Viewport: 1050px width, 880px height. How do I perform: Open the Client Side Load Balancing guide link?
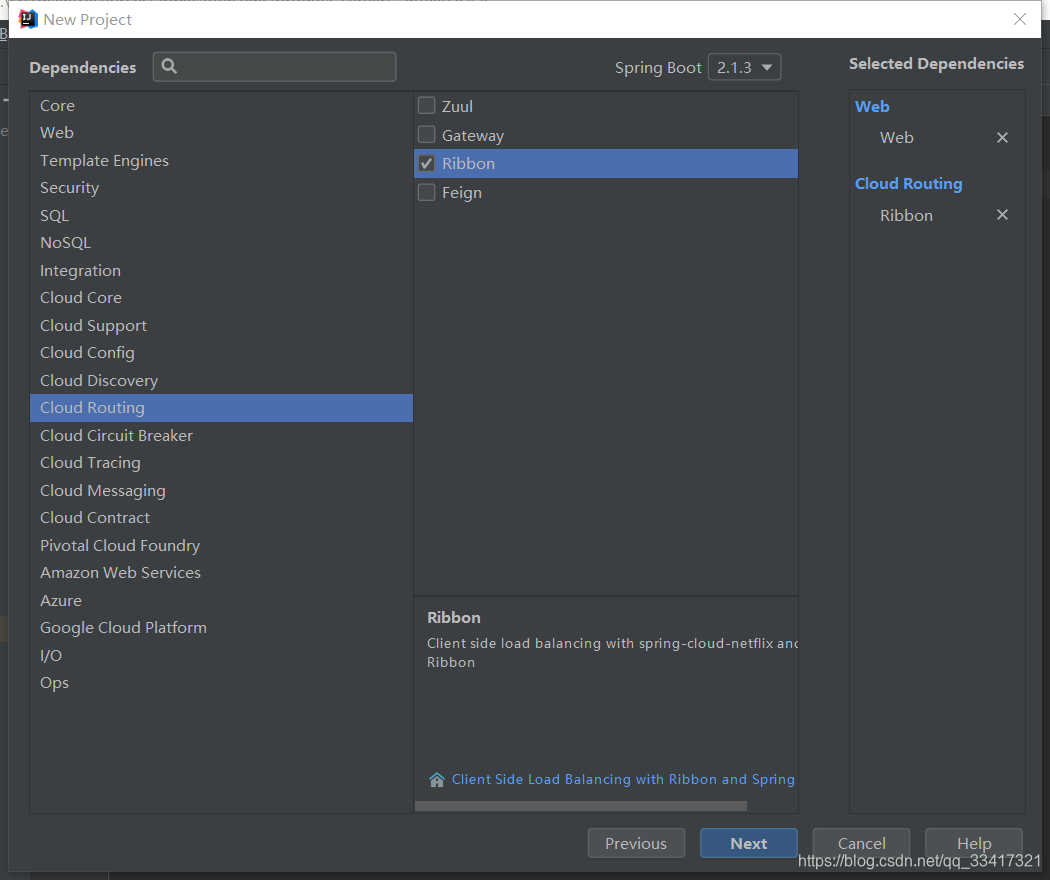click(623, 780)
